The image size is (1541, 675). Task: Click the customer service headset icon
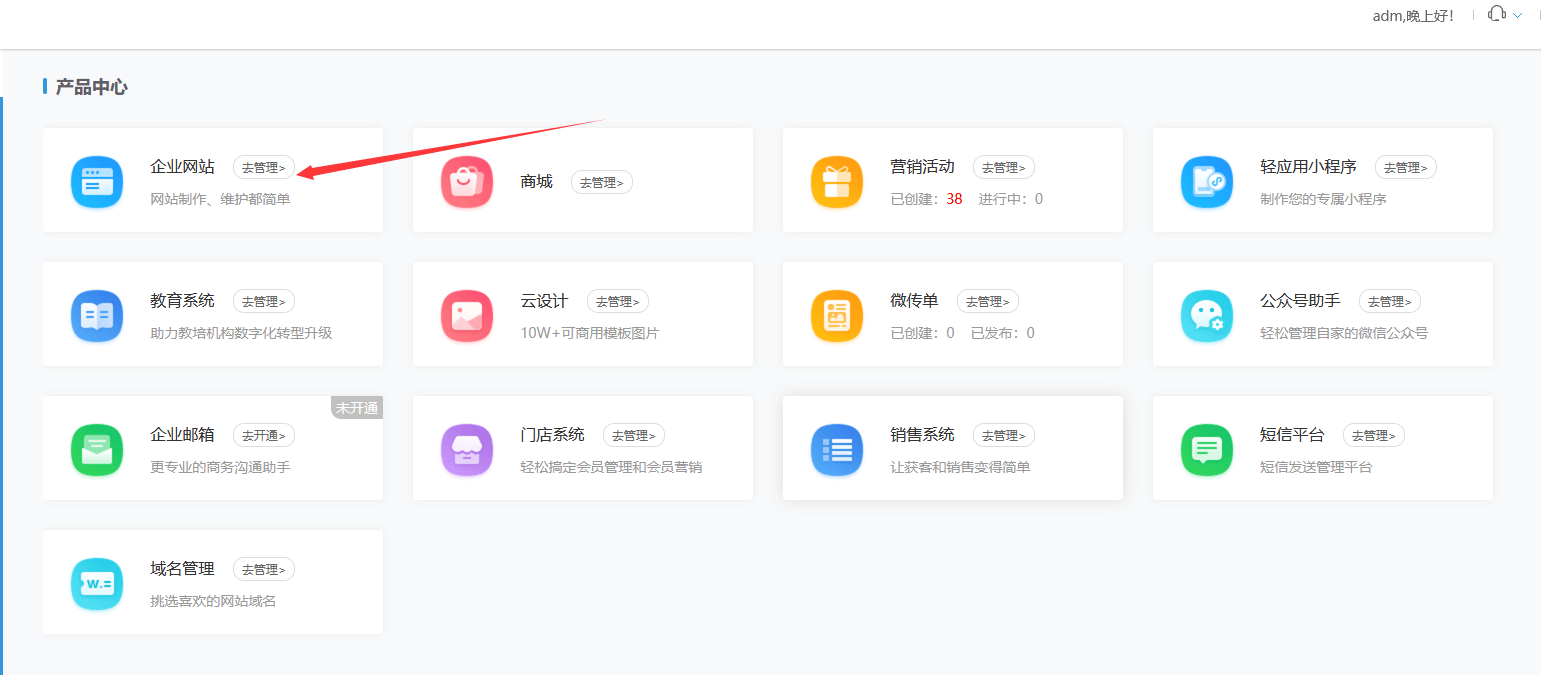tap(1495, 14)
